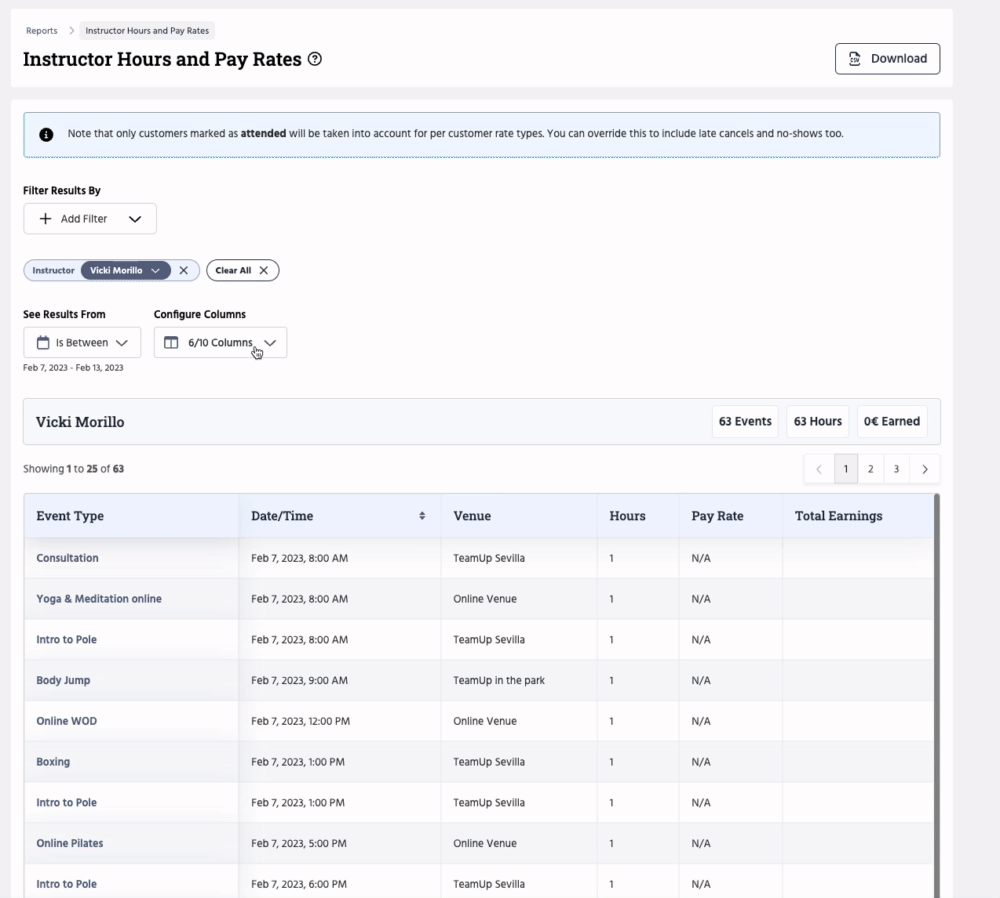Click Clear All filters button
The width and height of the screenshot is (1000, 898).
point(242,270)
